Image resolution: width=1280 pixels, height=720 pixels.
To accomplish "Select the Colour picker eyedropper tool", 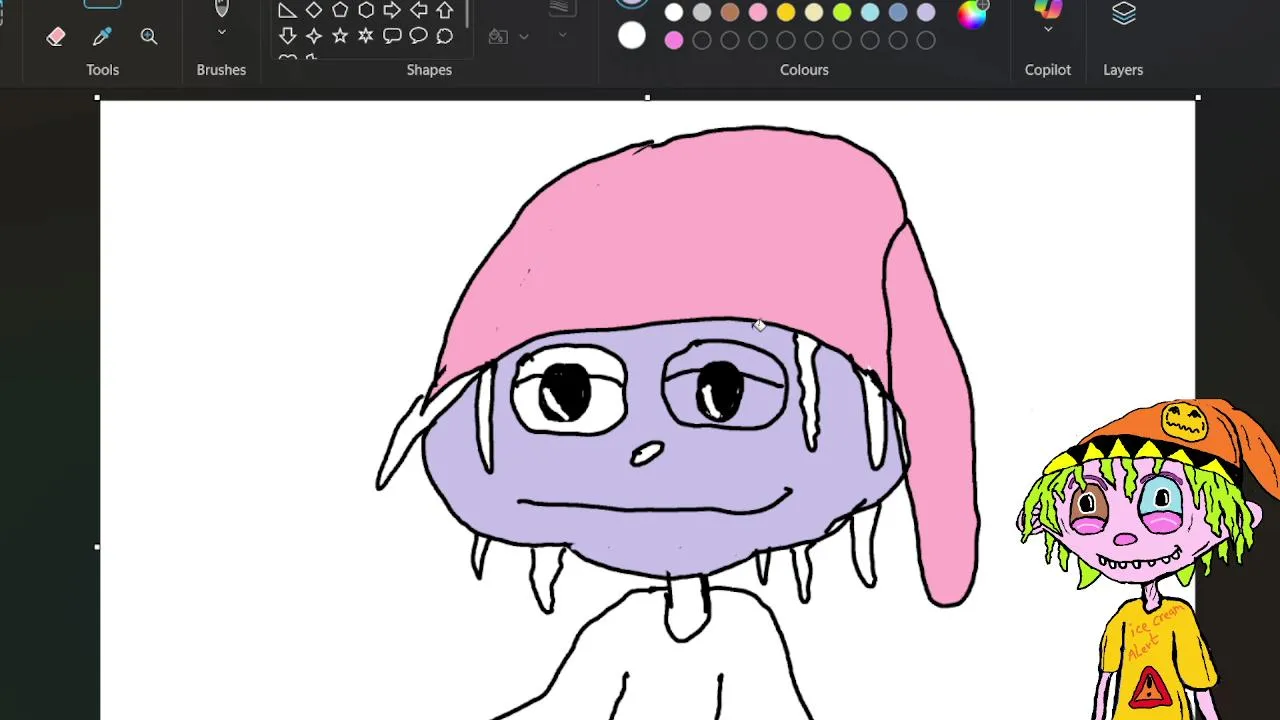I will tap(102, 37).
